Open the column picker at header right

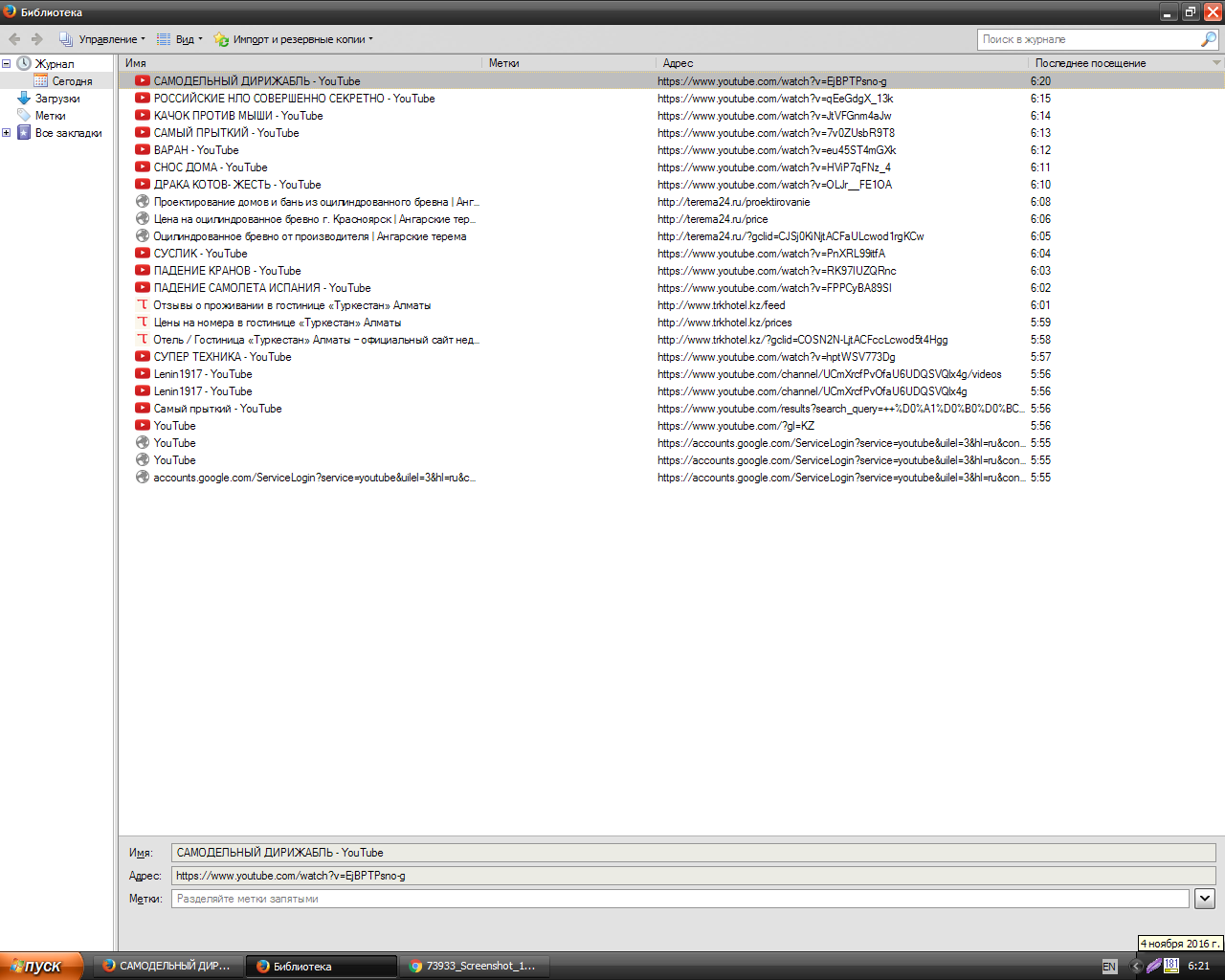click(1216, 63)
